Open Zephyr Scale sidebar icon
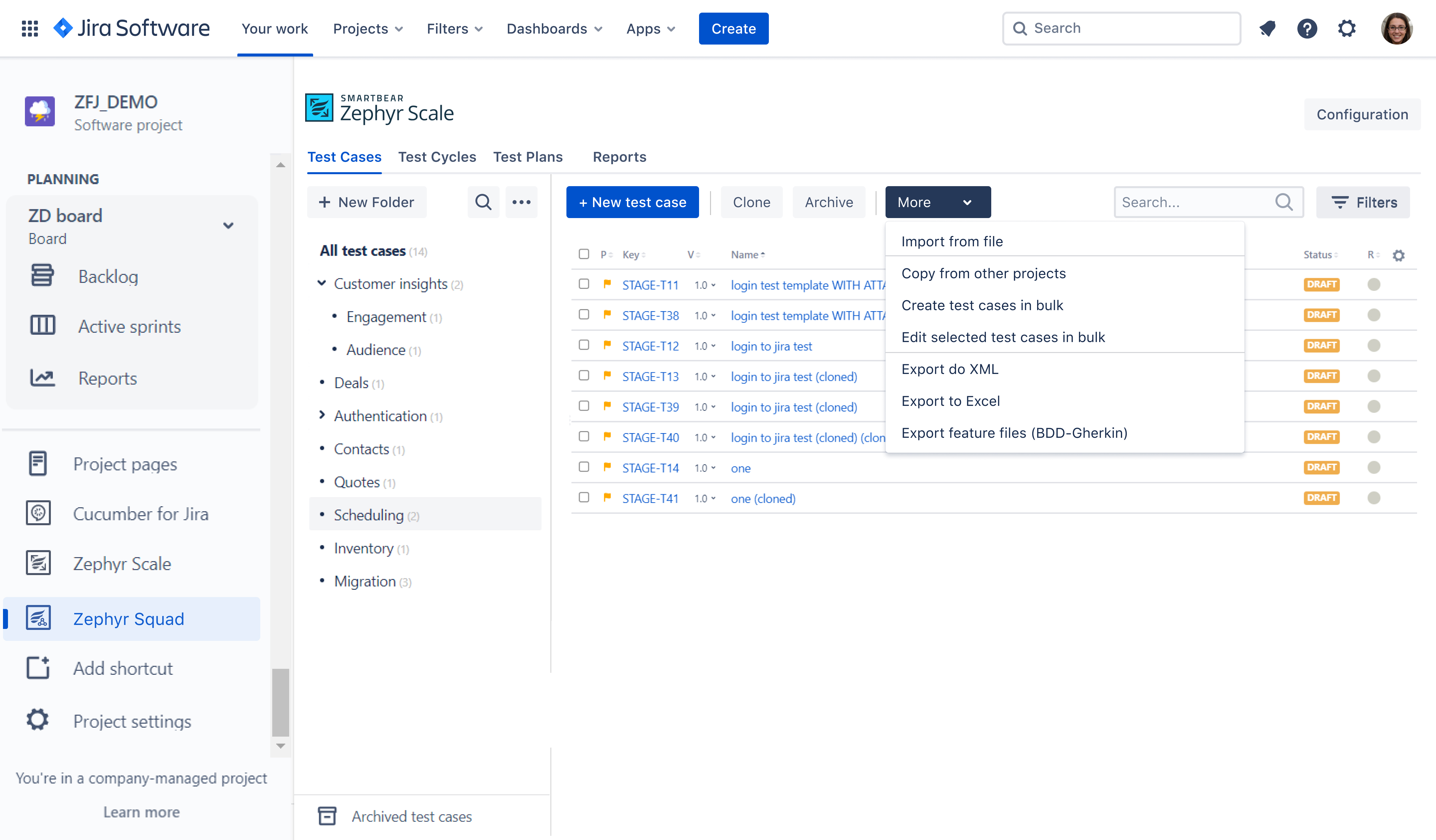 click(38, 563)
